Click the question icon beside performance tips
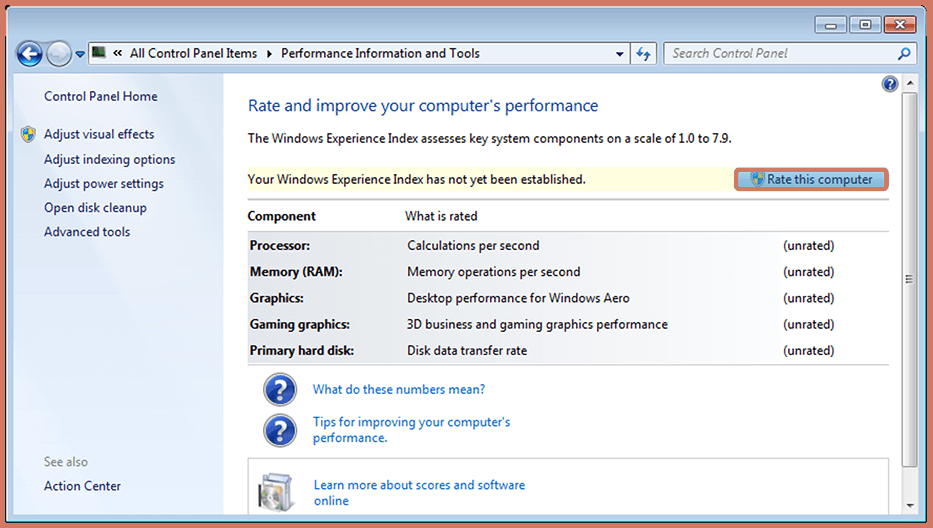 280,430
